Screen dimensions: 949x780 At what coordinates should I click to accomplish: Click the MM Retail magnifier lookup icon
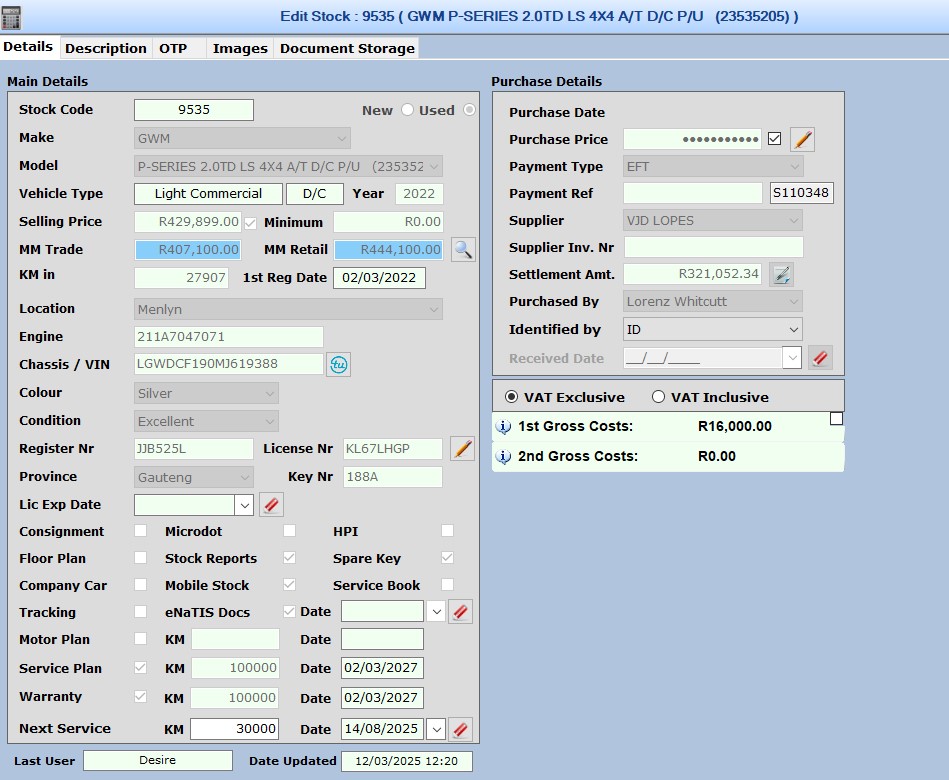point(462,250)
